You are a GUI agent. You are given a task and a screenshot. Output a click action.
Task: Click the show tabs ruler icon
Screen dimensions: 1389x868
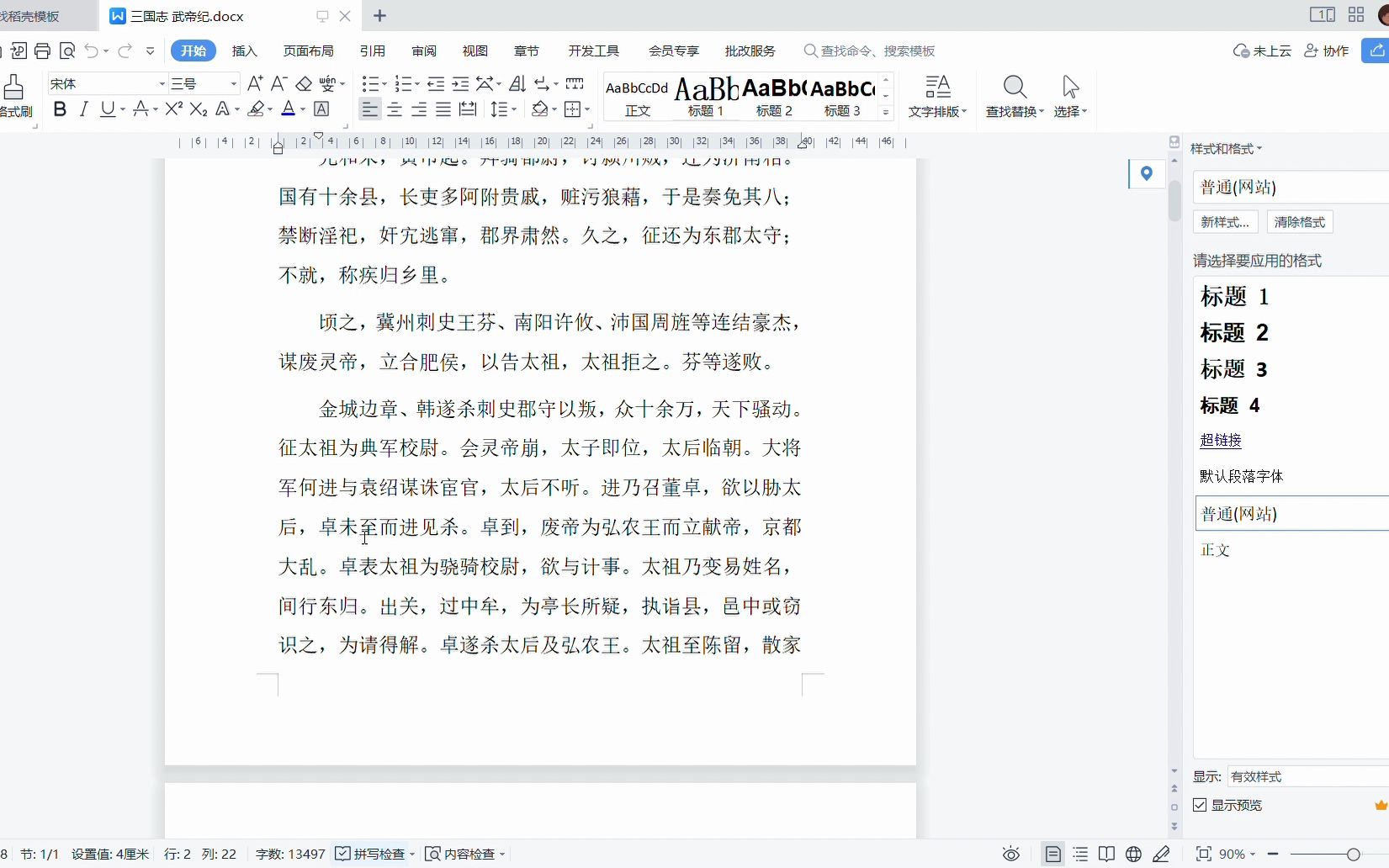575,83
